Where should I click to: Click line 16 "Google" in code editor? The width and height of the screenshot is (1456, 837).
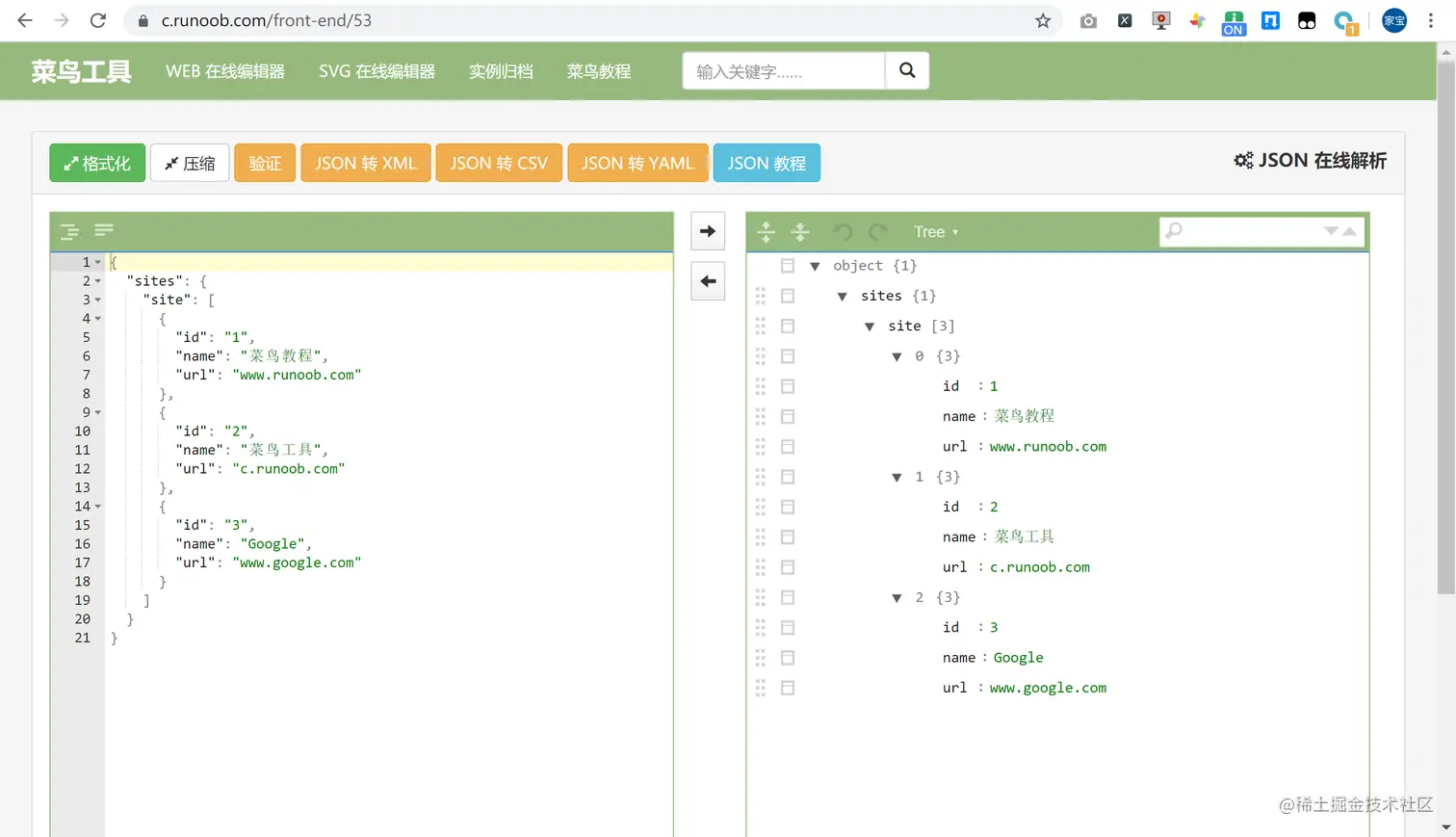coord(273,544)
